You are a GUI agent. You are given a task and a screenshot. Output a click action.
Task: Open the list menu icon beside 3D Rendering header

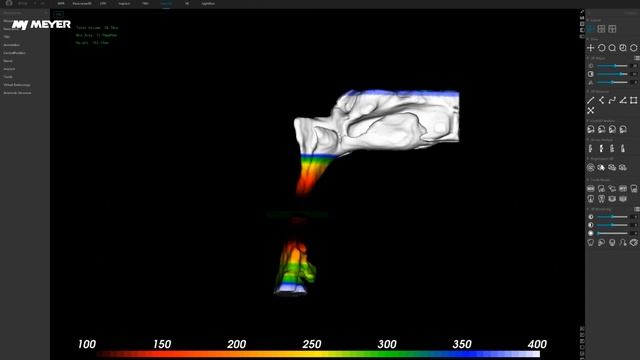(637, 209)
